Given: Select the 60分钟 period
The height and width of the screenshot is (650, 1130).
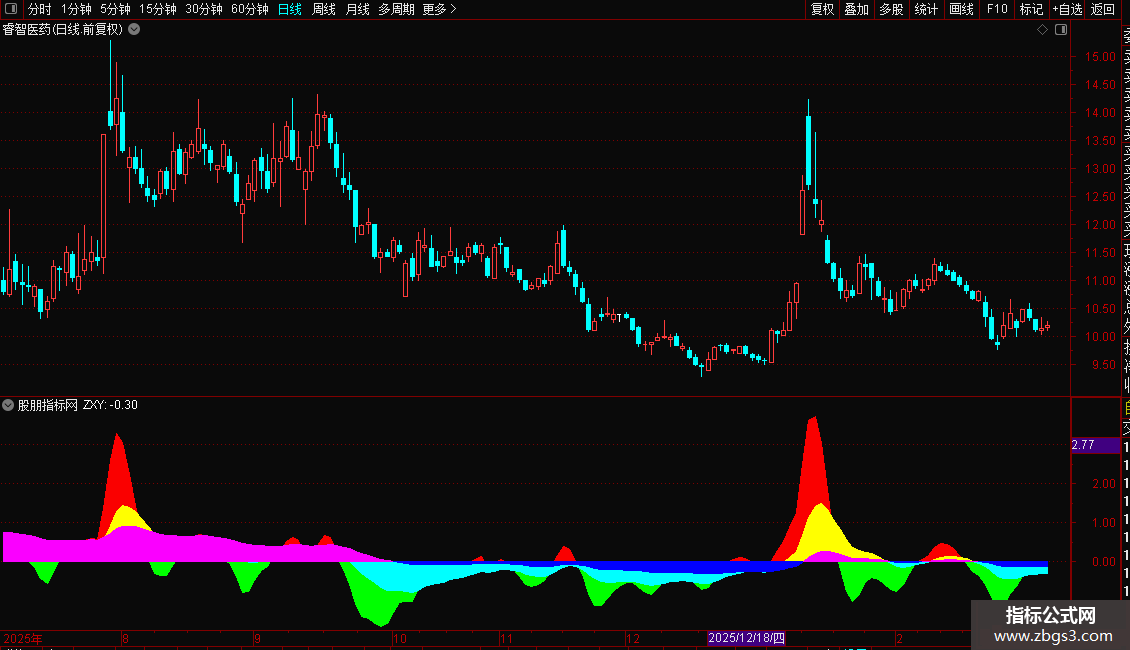Looking at the screenshot, I should [250, 9].
